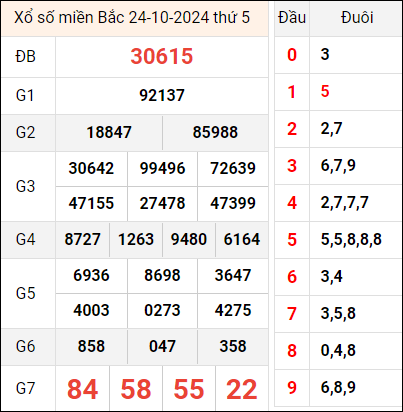Click the red tail value 5 for head 1
The width and height of the screenshot is (403, 412).
coord(325,91)
